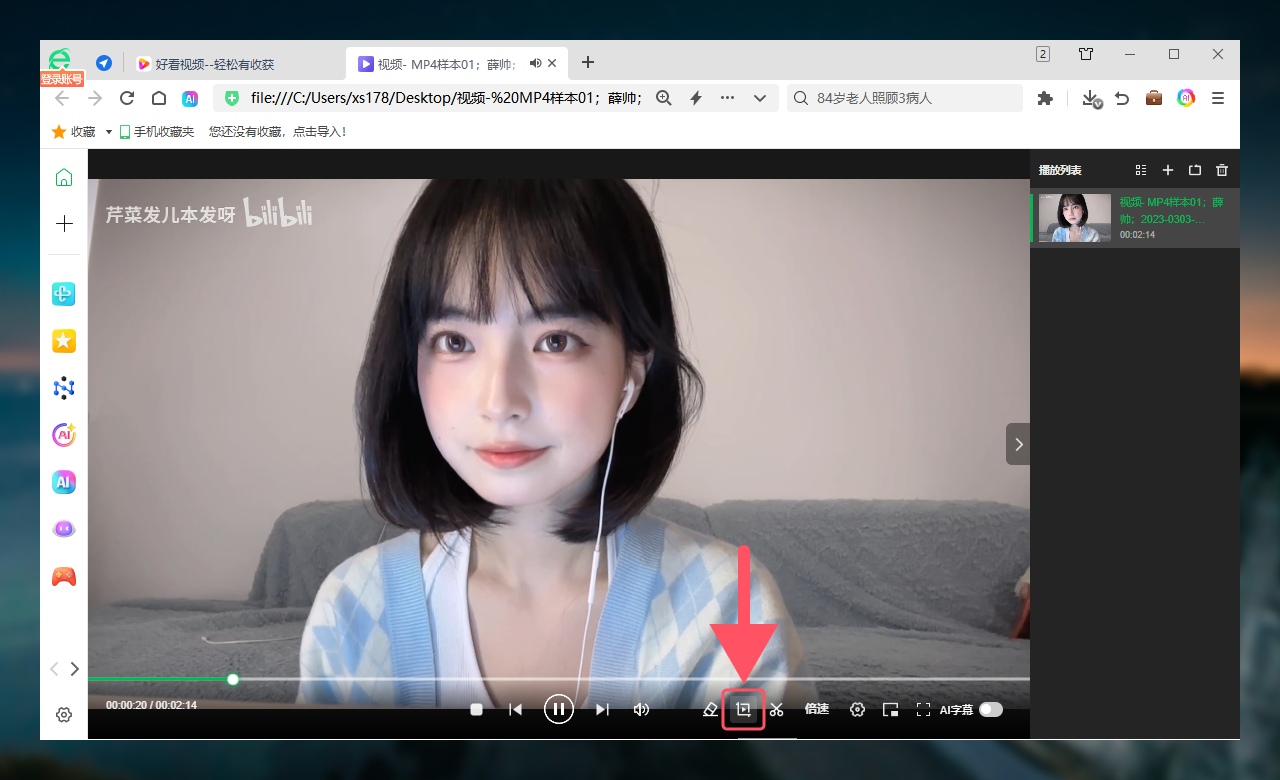Mute the player volume
Image resolution: width=1280 pixels, height=780 pixels.
point(642,709)
